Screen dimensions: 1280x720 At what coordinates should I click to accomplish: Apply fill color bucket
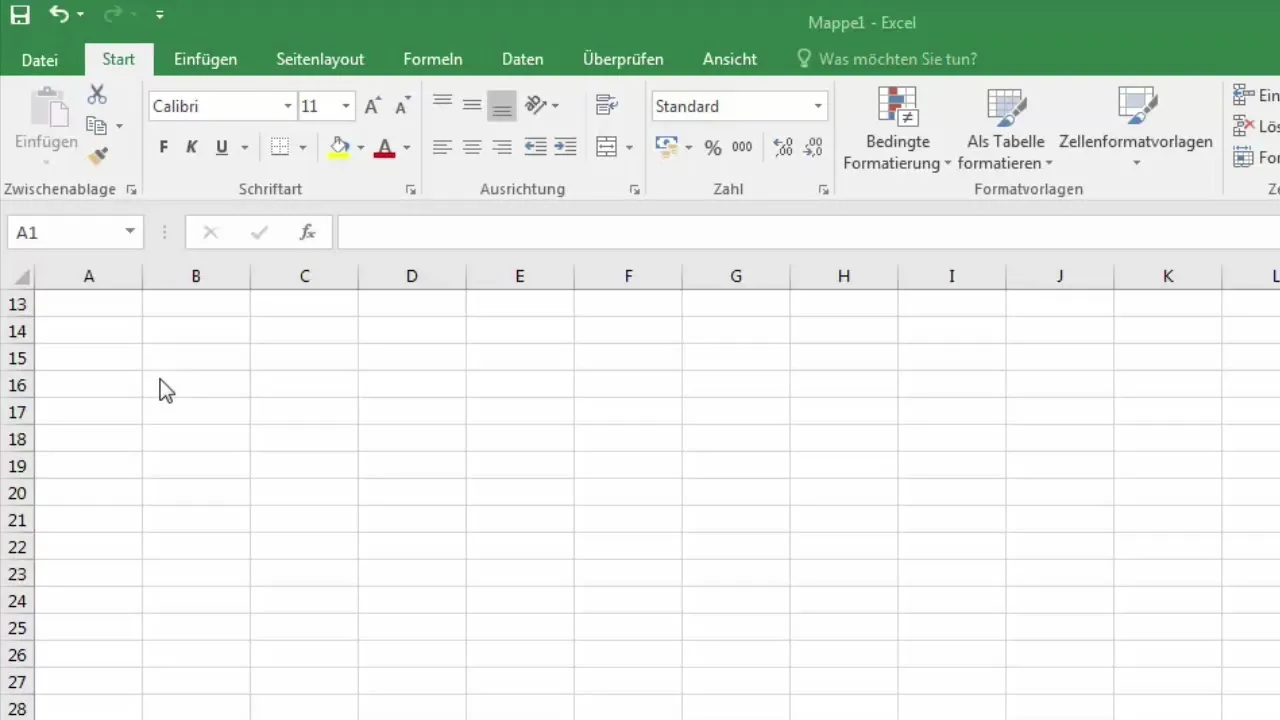(x=339, y=148)
